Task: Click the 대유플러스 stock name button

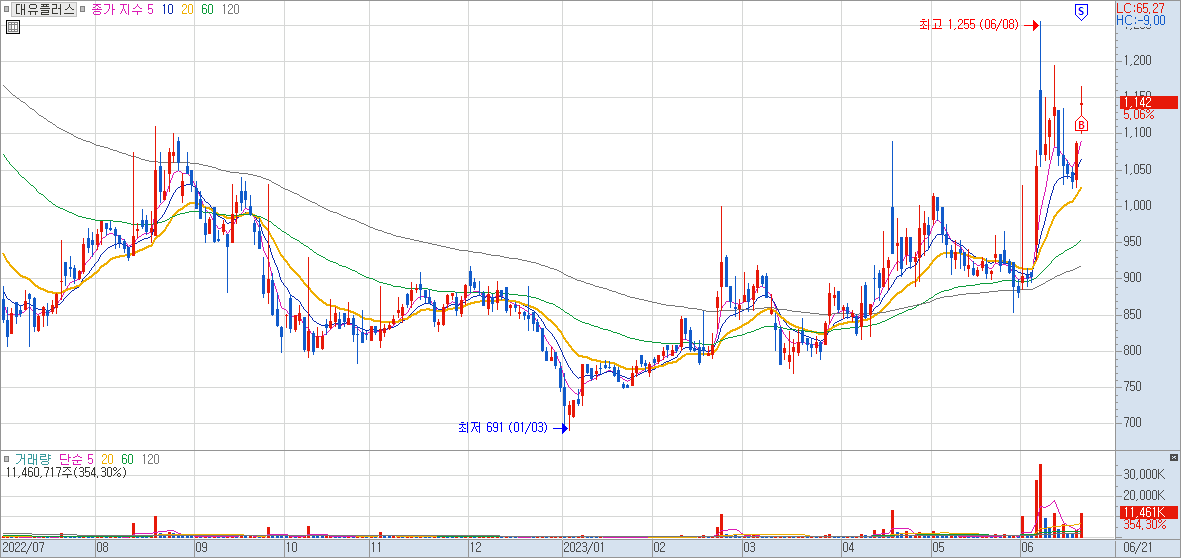Action: coord(45,10)
